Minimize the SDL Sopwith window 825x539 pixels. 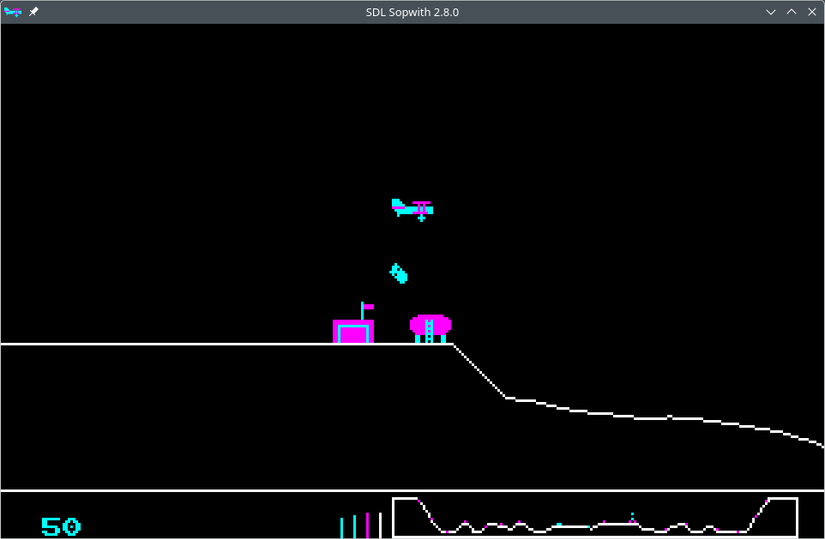(x=771, y=12)
